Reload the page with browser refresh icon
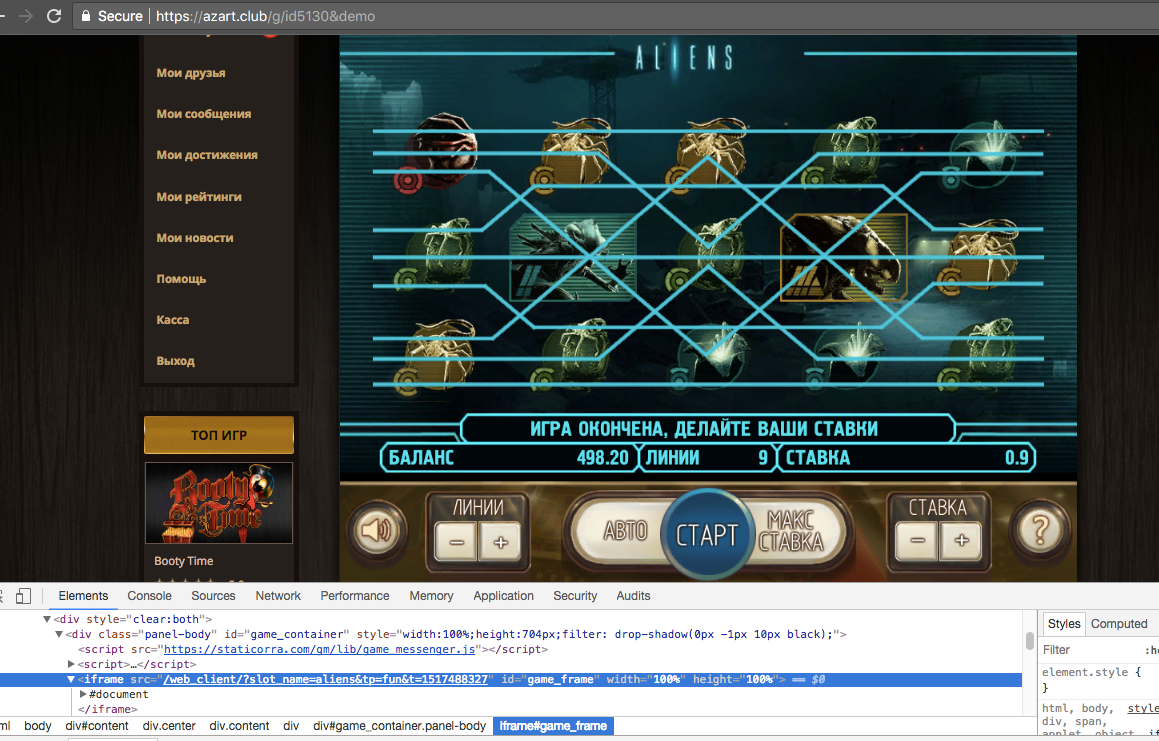The width and height of the screenshot is (1159, 741). coord(54,16)
